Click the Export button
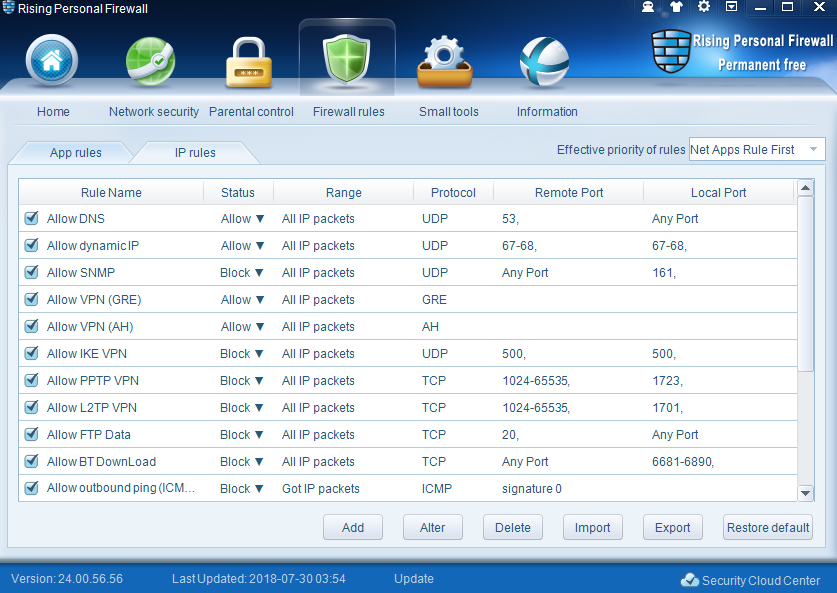 point(673,527)
